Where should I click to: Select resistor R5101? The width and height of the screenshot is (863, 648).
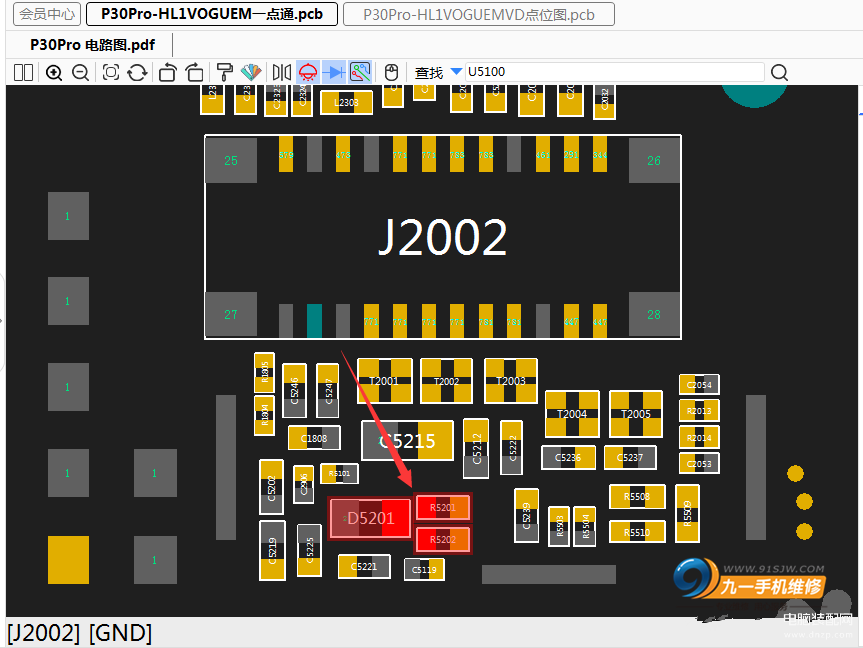339,473
